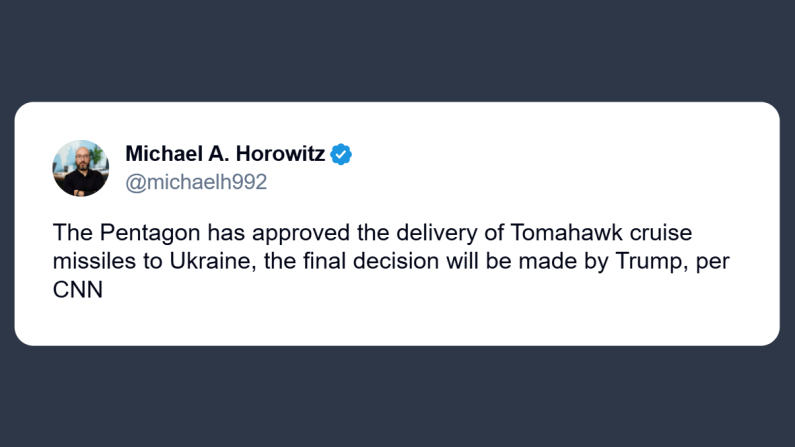Image resolution: width=795 pixels, height=447 pixels.
Task: Open the Michael A. Horowitz display name
Action: point(227,155)
